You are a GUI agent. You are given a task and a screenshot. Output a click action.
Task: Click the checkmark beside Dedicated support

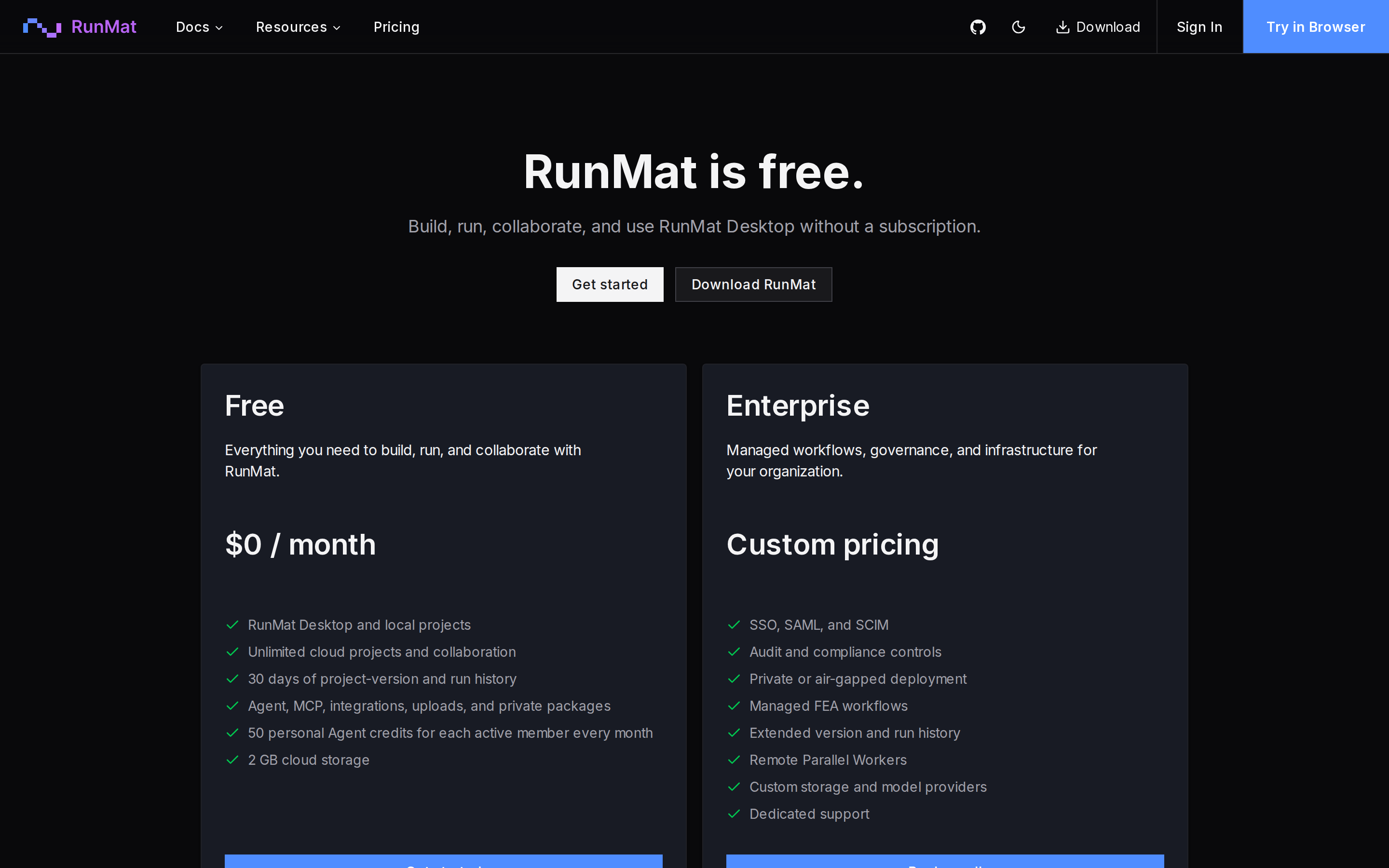tap(734, 814)
